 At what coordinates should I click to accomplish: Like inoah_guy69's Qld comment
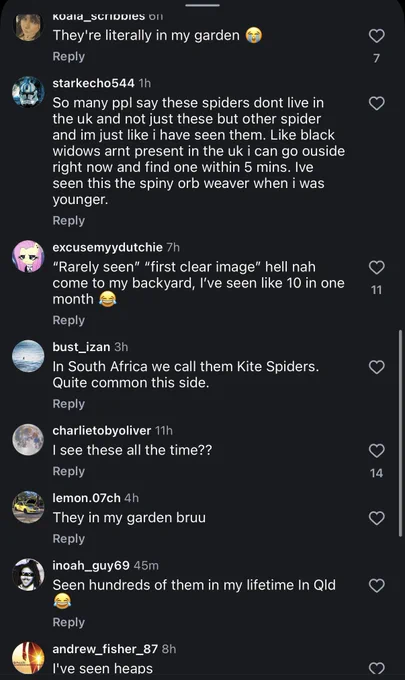pos(376,586)
